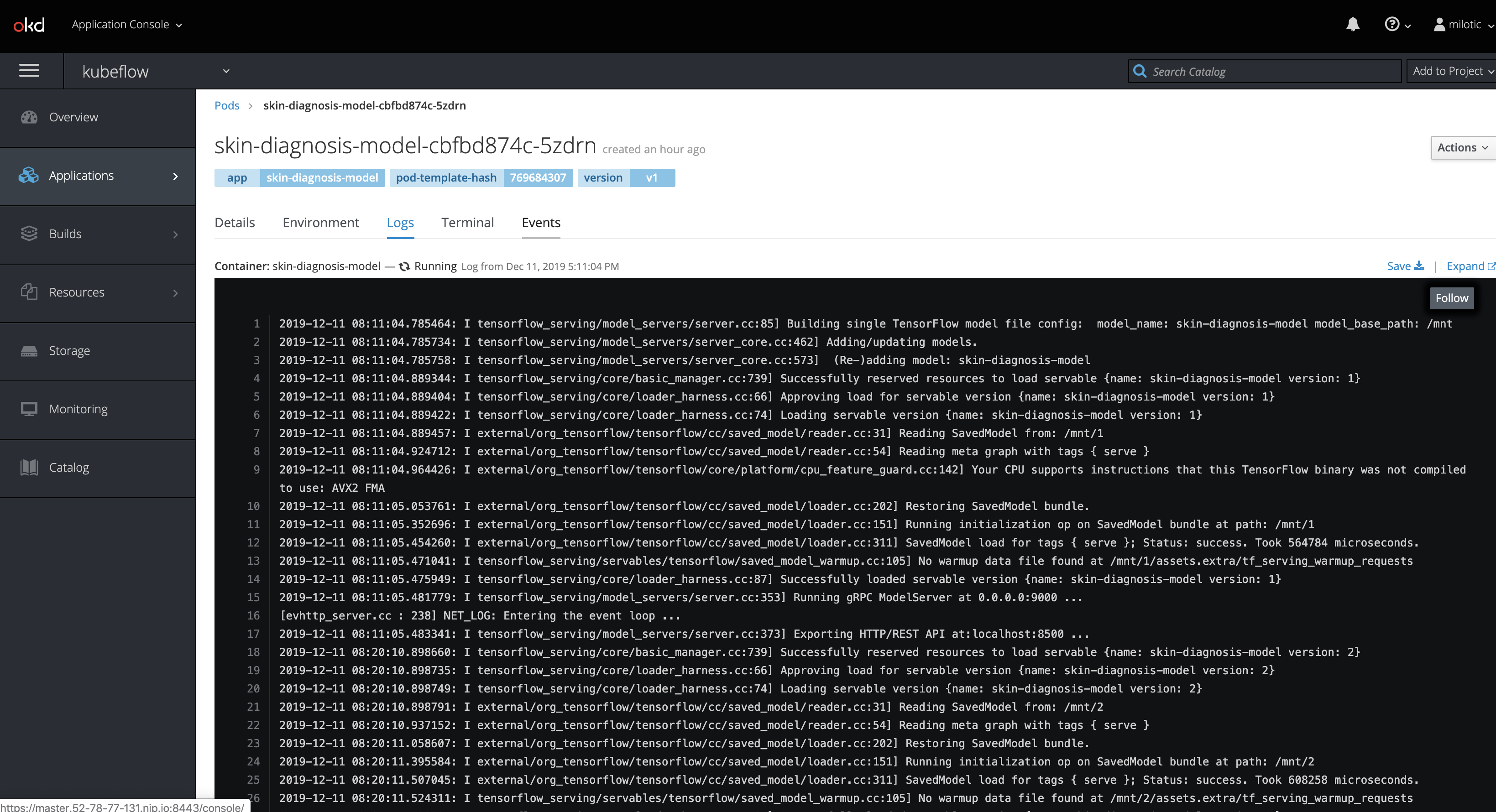Select the Overview sidebar icon

(x=30, y=117)
